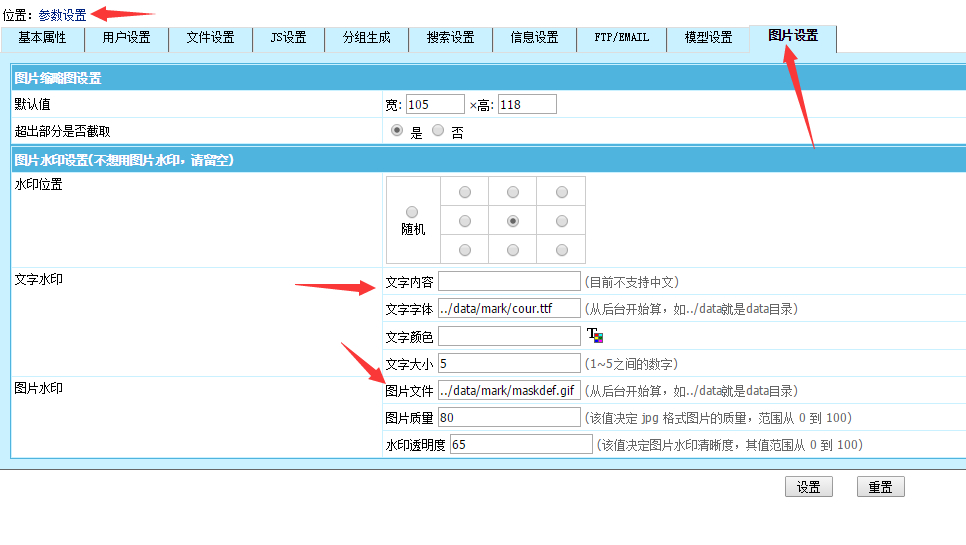Switch to 搜索设置 tab
This screenshot has height=545, width=966.
pos(450,38)
